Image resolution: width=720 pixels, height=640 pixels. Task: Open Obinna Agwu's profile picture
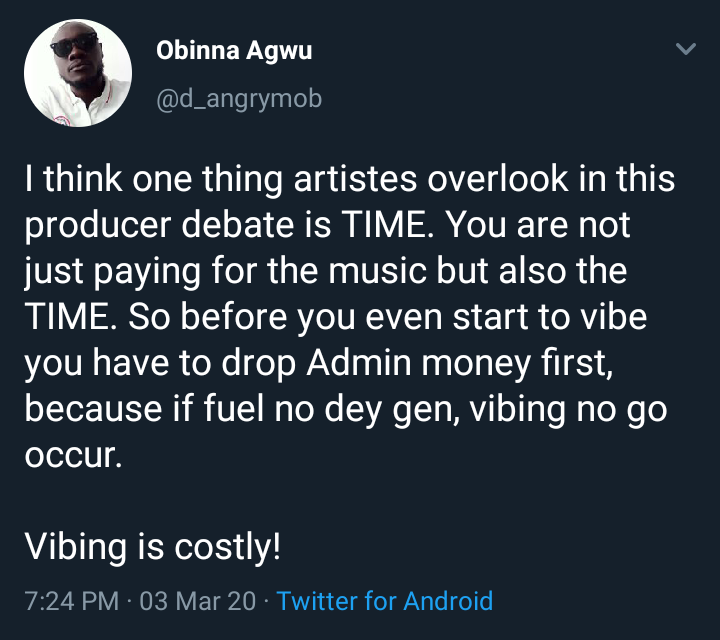pos(78,73)
